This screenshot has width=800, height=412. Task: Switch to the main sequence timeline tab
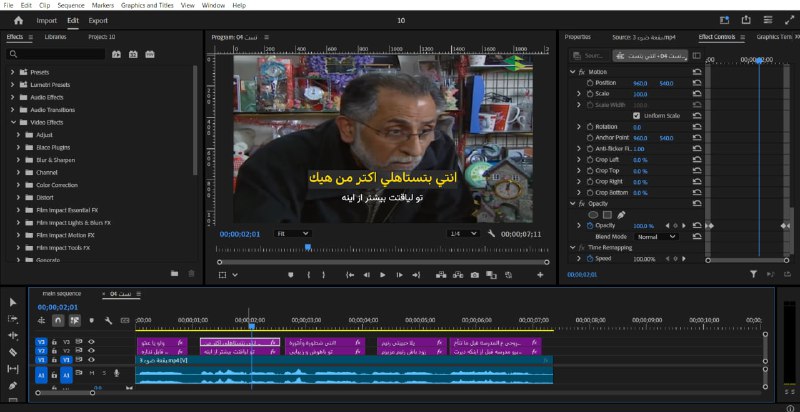(61, 294)
